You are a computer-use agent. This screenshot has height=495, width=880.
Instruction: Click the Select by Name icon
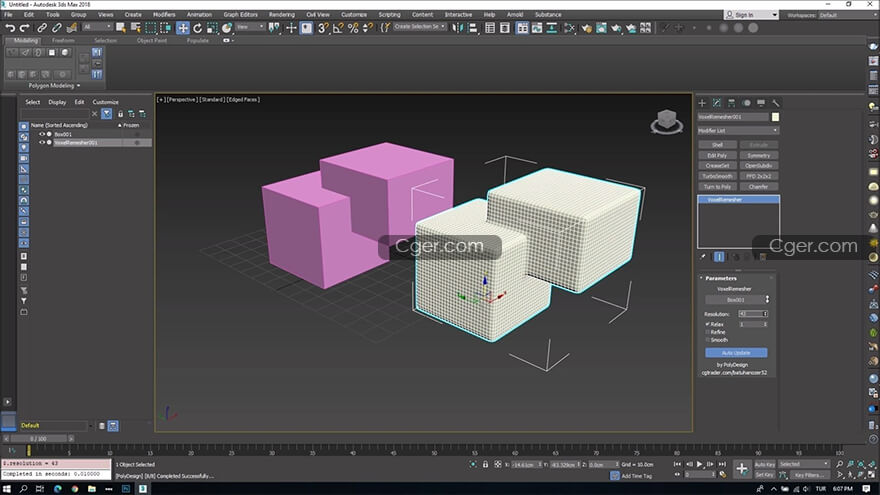[136, 28]
